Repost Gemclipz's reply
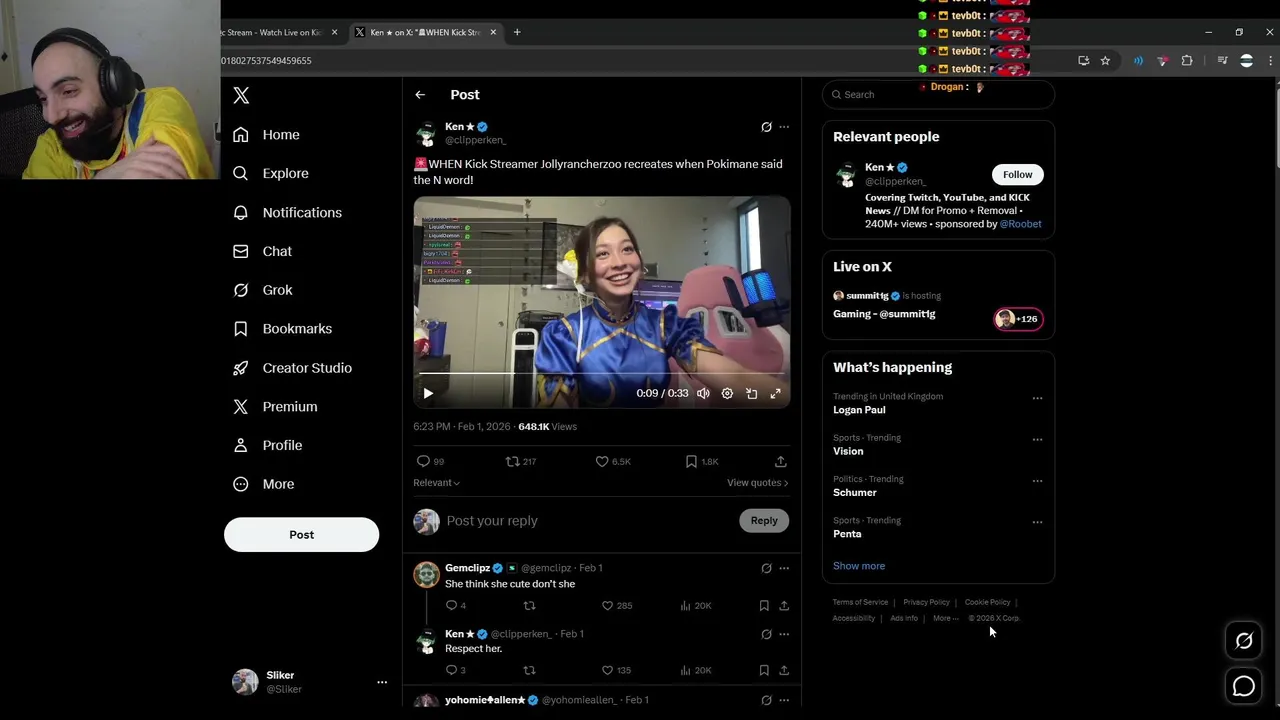 [529, 605]
